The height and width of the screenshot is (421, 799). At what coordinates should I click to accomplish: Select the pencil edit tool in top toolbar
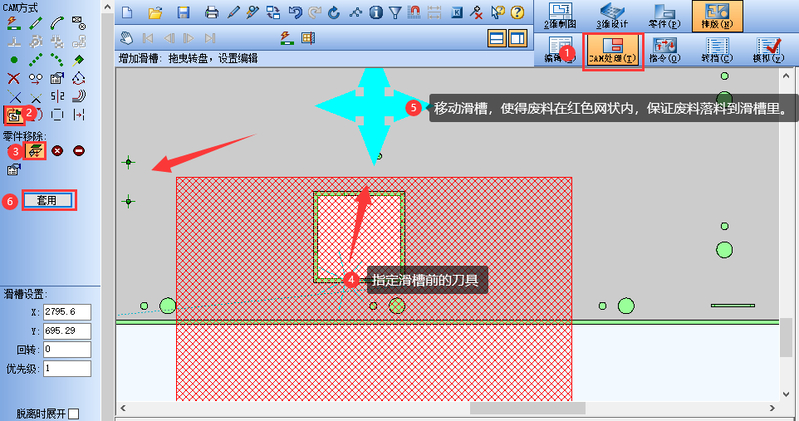point(233,13)
